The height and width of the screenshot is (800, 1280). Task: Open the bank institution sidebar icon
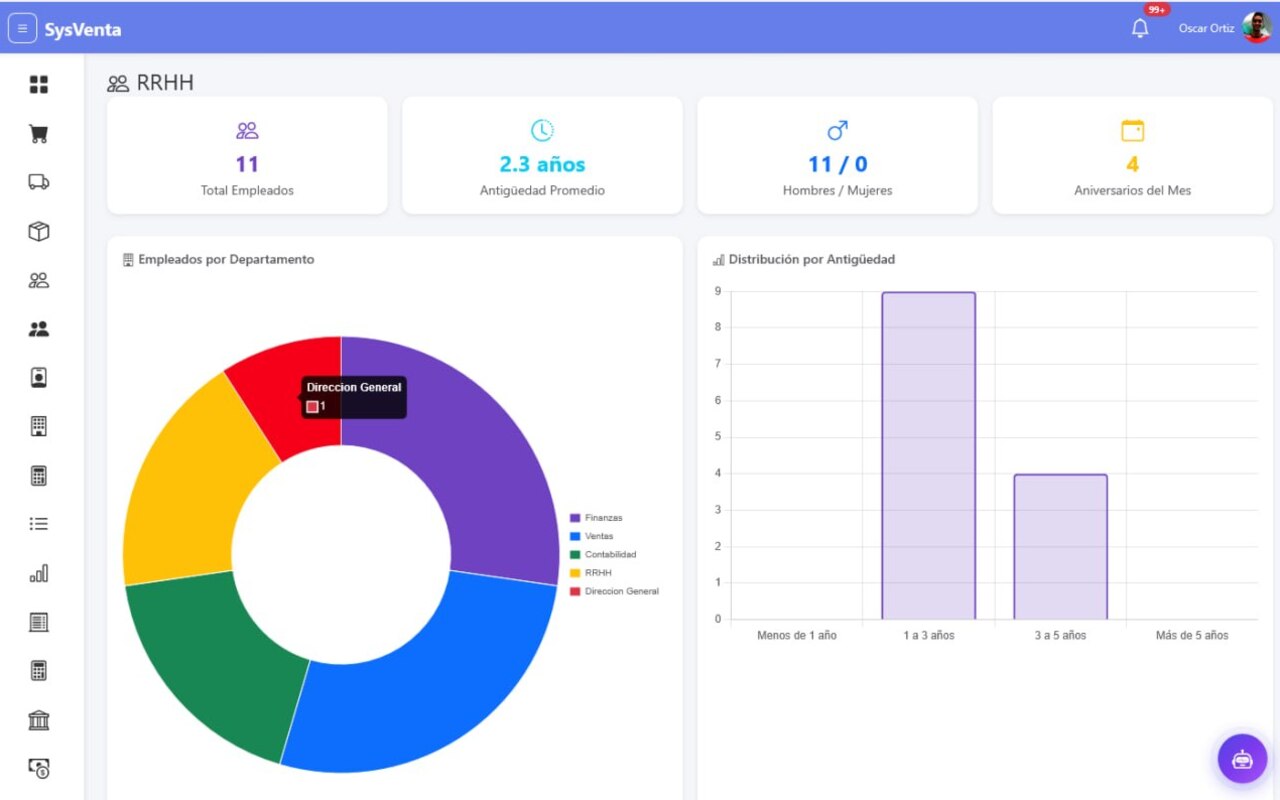click(x=39, y=720)
